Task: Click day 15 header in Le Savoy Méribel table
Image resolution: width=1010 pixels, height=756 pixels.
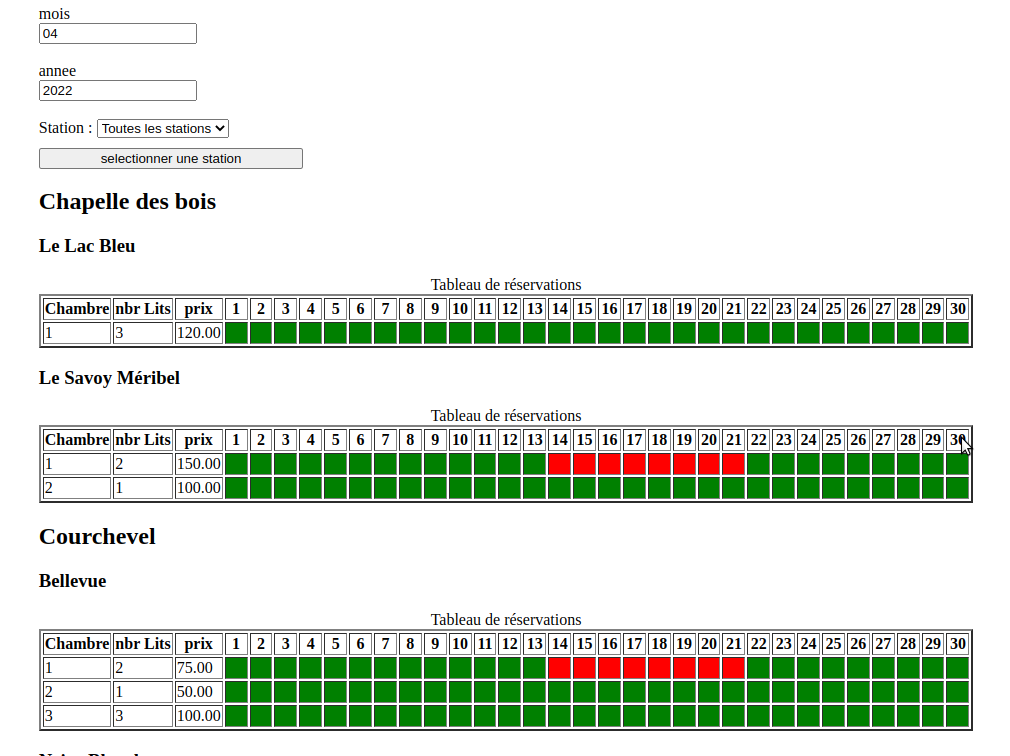Action: click(x=584, y=440)
